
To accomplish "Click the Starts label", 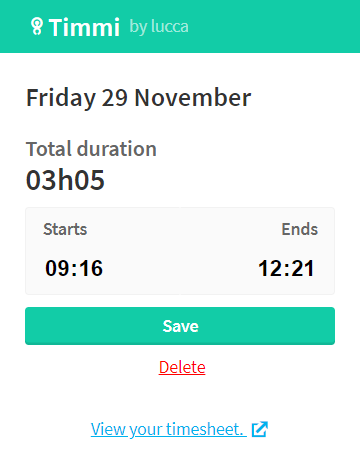I will [x=65, y=229].
